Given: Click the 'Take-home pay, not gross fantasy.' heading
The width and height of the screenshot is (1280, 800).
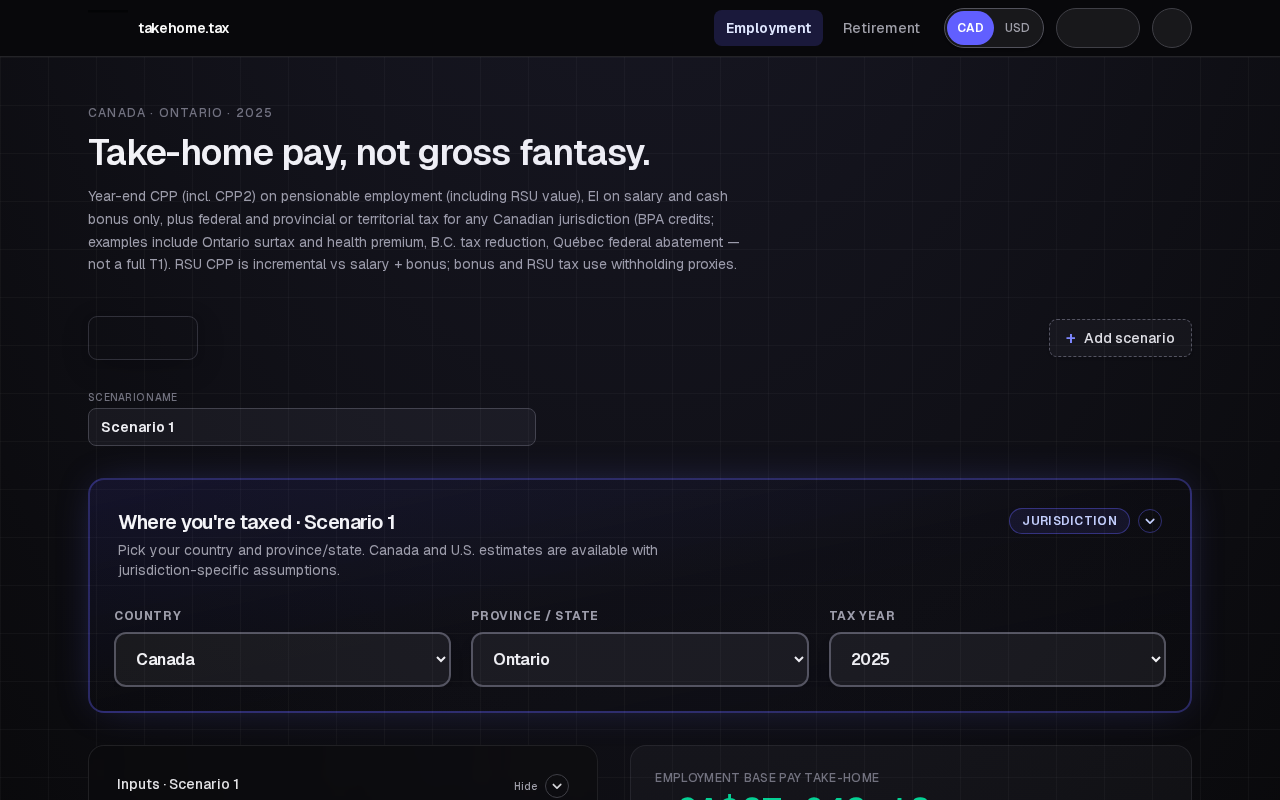Looking at the screenshot, I should (x=369, y=153).
